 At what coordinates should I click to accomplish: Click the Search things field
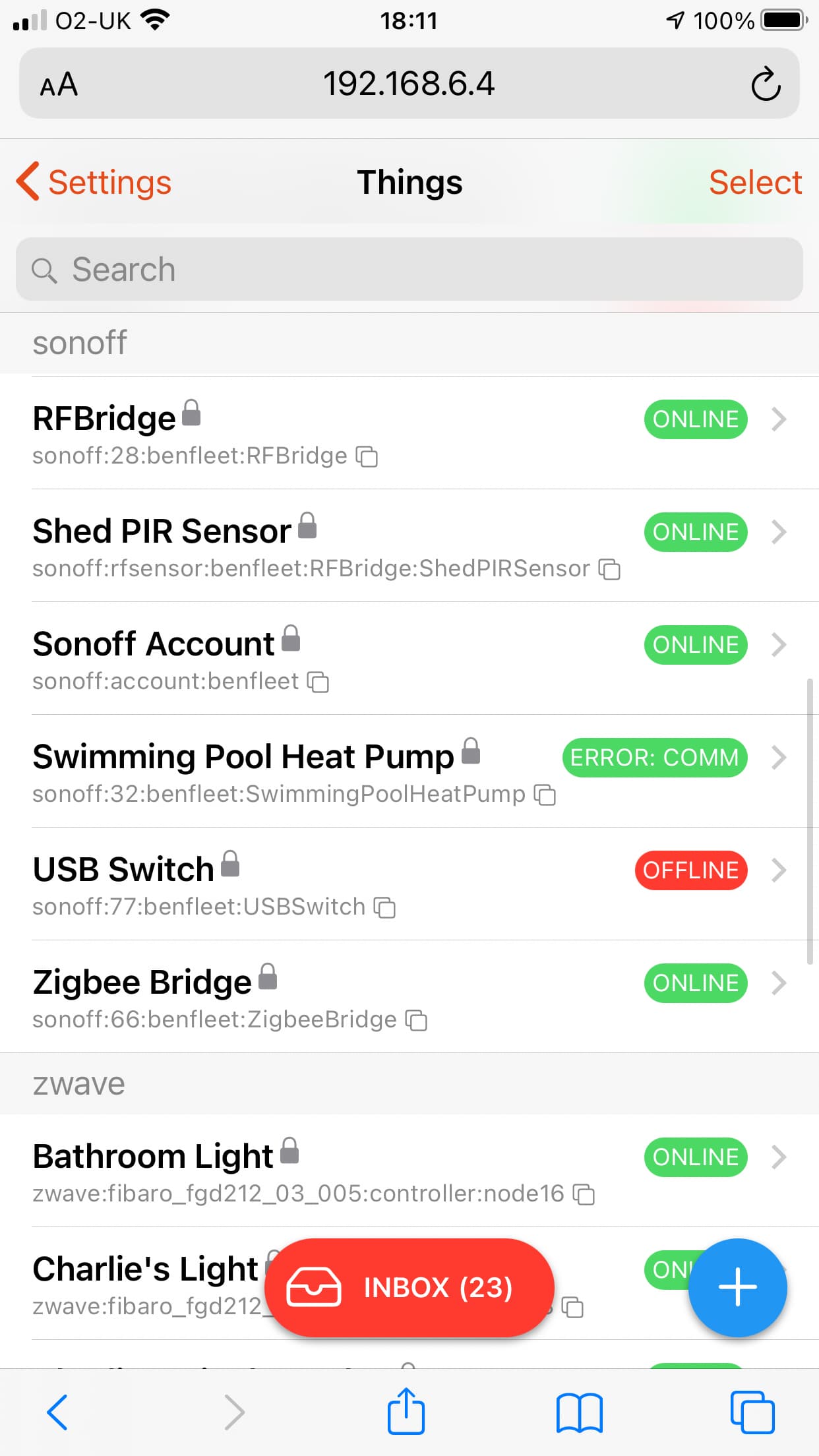pos(409,270)
